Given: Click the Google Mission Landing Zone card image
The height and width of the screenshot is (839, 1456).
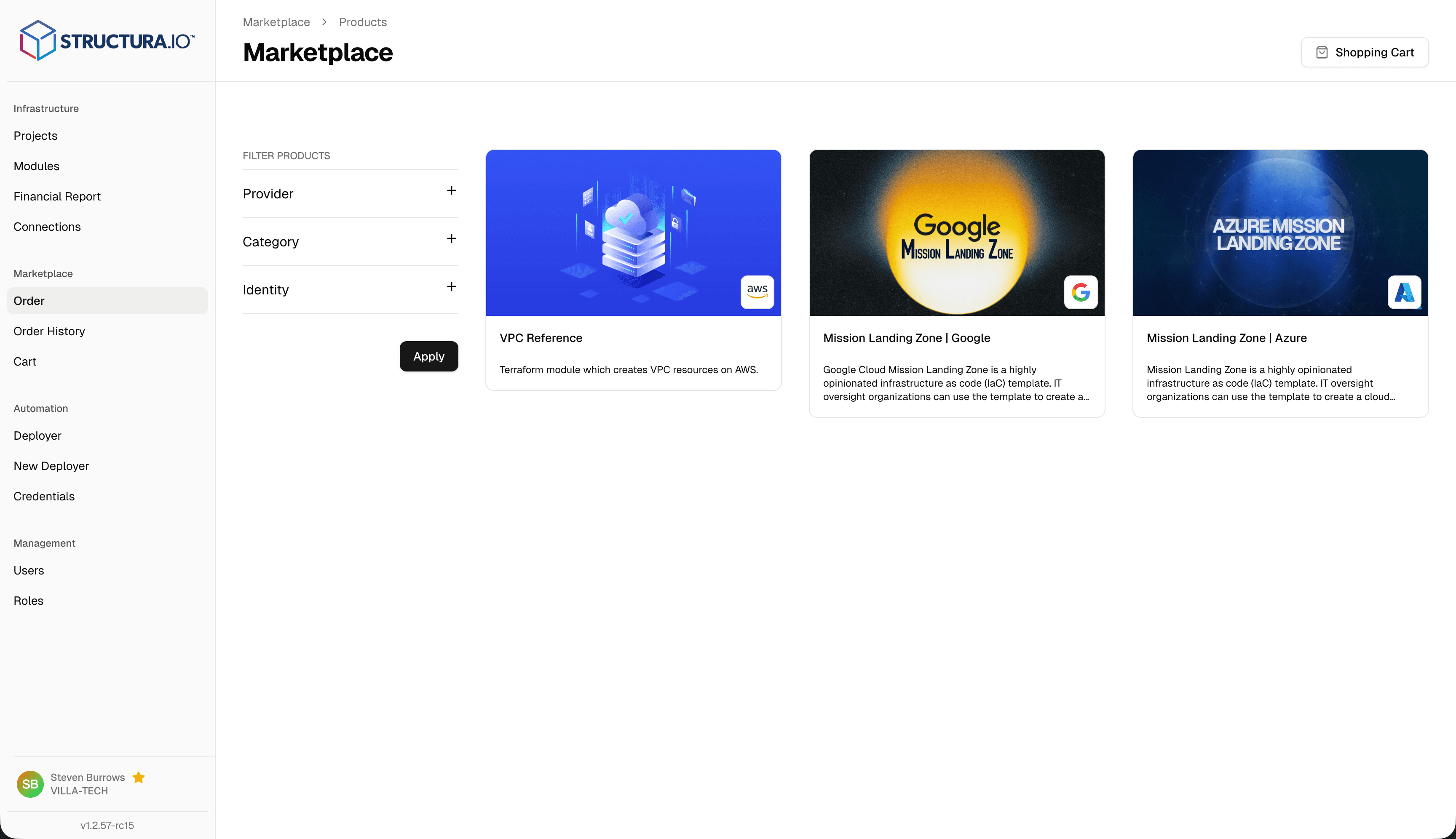Looking at the screenshot, I should click(956, 233).
